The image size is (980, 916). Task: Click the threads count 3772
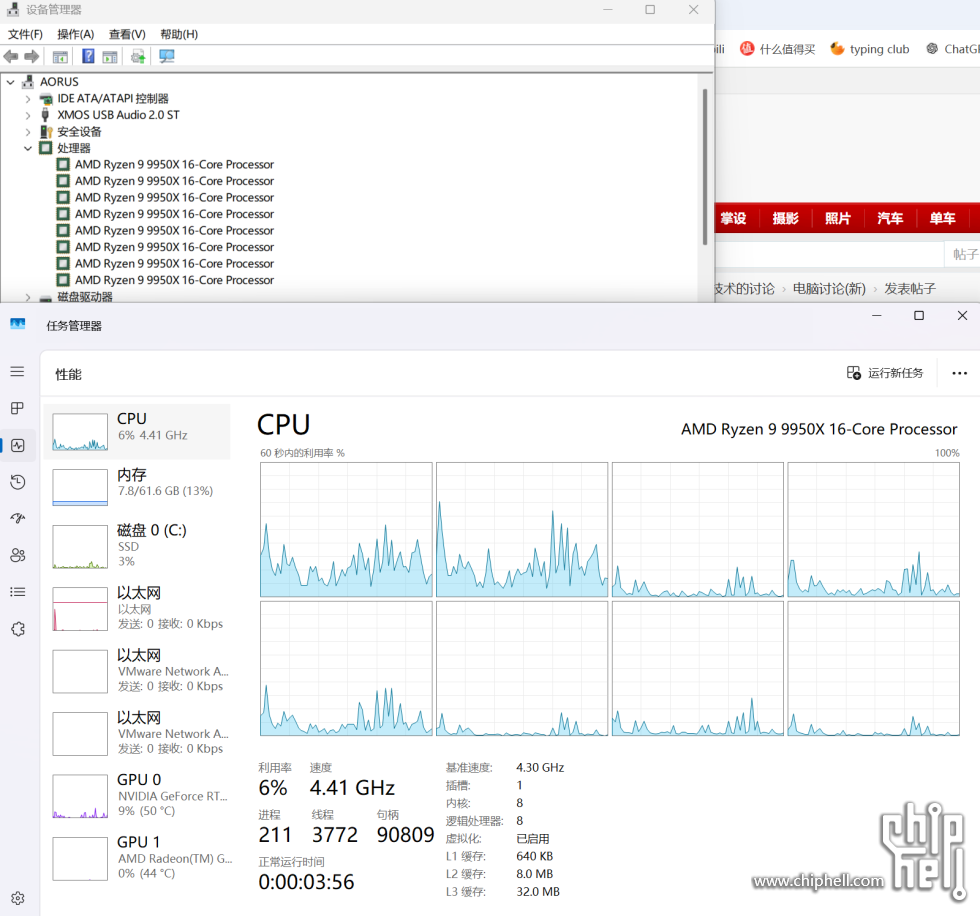click(x=334, y=835)
